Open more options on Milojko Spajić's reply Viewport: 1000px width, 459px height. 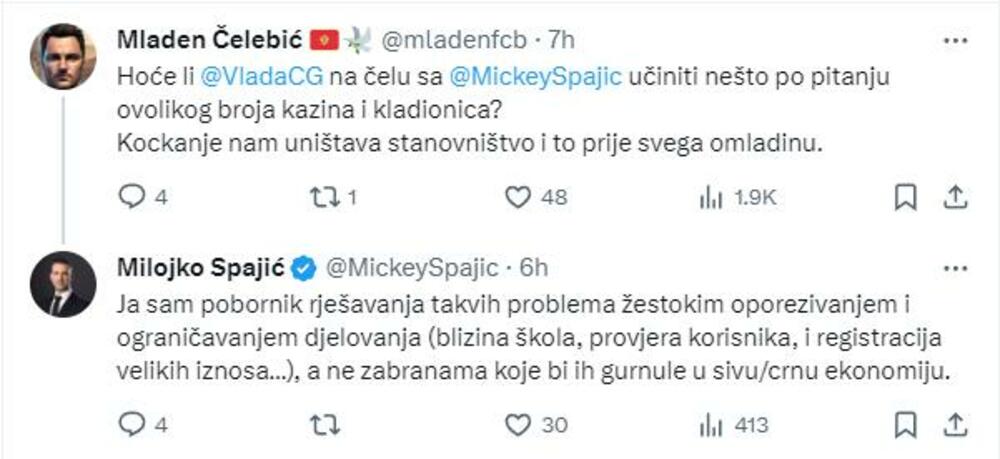coord(955,267)
